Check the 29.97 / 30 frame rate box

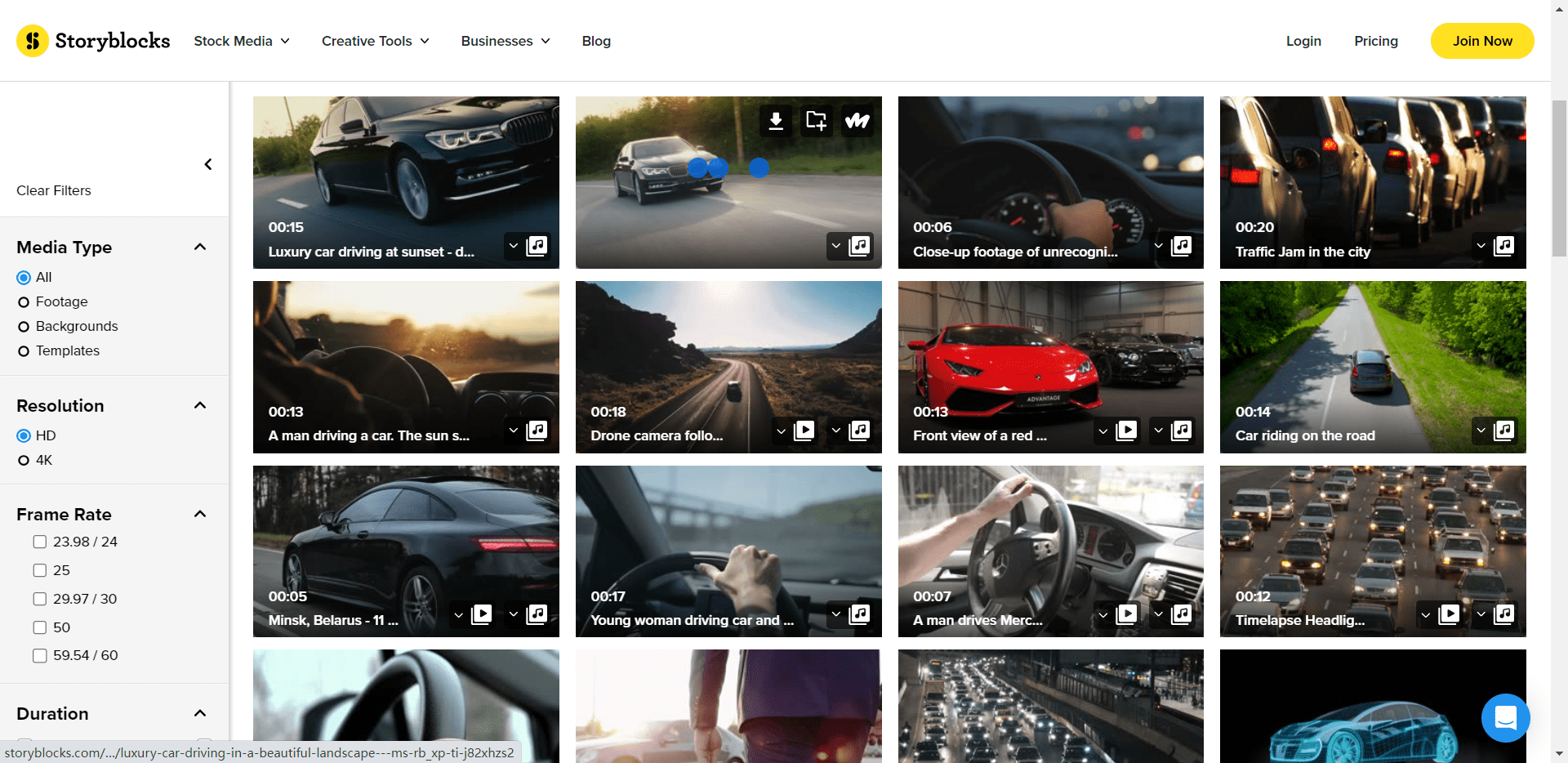pos(39,599)
